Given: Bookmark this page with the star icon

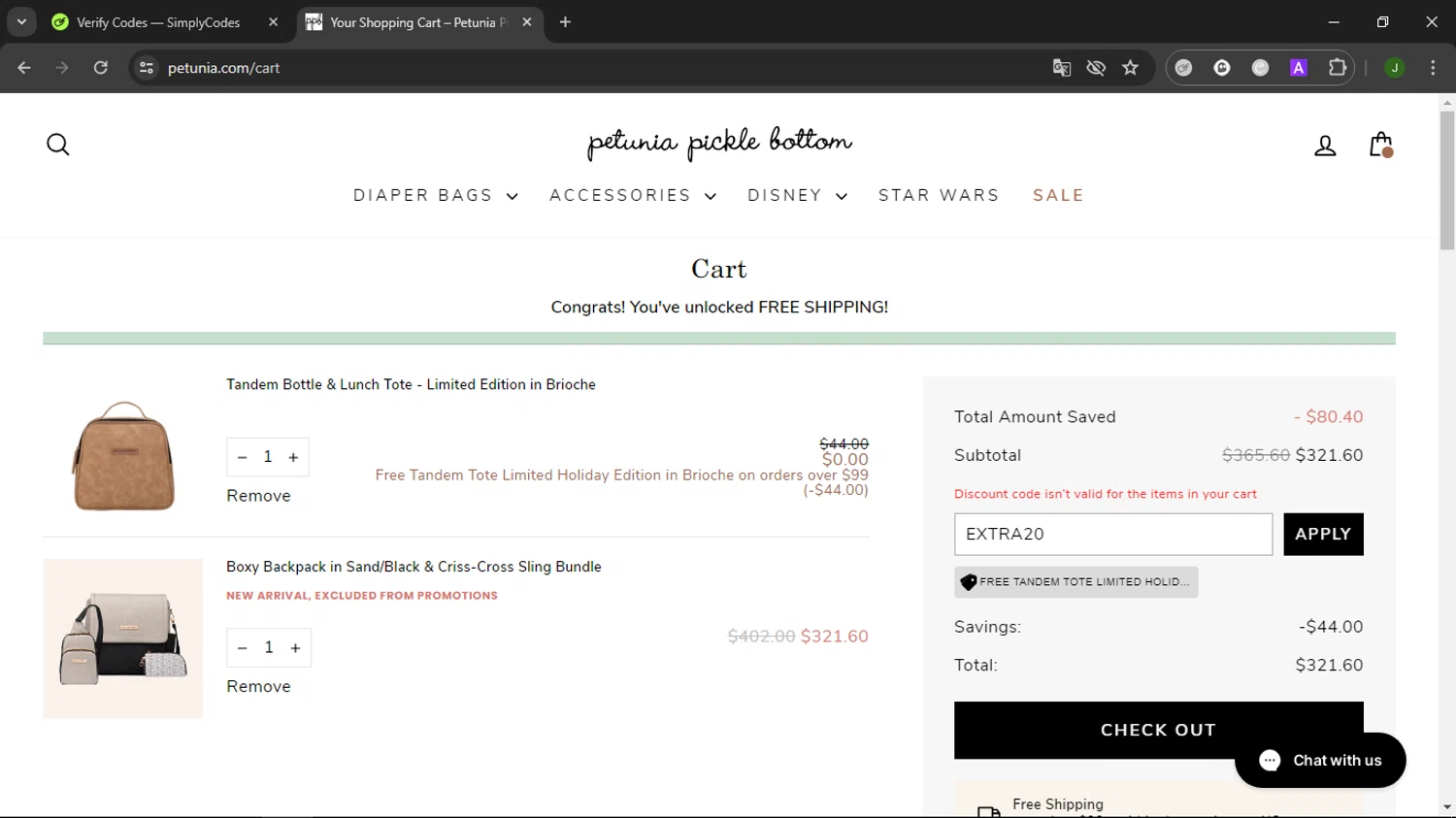Looking at the screenshot, I should tap(1130, 68).
